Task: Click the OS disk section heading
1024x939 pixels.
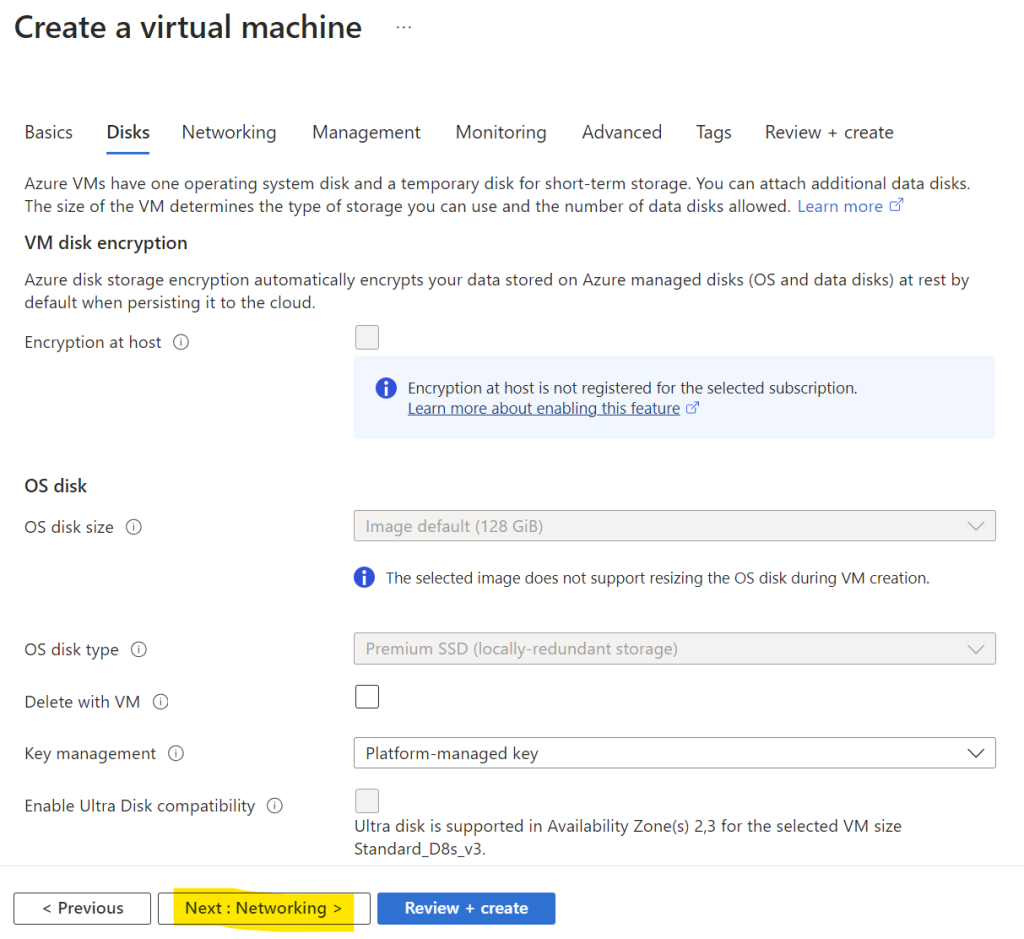Action: (56, 486)
